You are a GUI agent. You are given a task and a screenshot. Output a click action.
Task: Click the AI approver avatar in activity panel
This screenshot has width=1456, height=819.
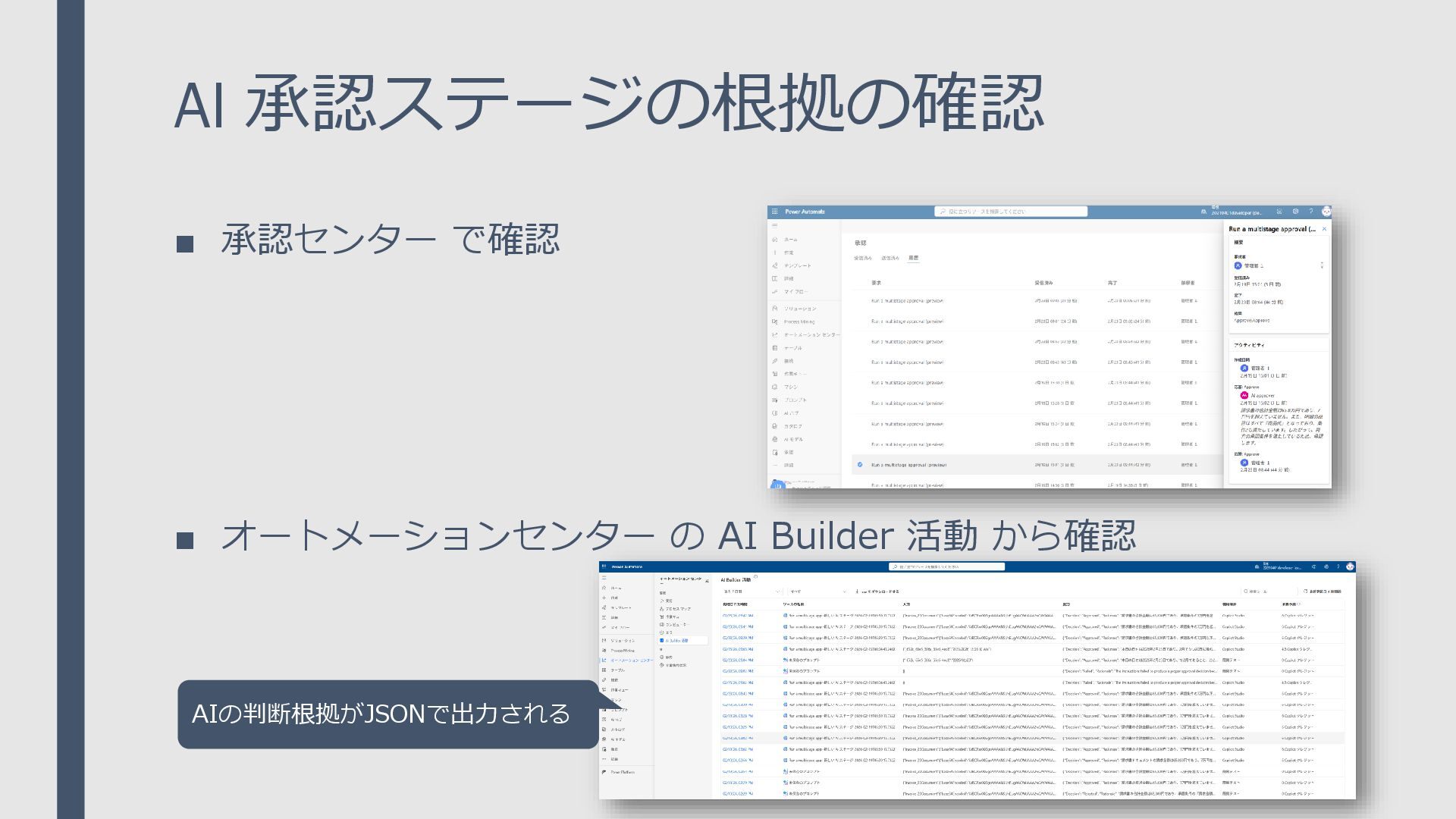(1244, 395)
